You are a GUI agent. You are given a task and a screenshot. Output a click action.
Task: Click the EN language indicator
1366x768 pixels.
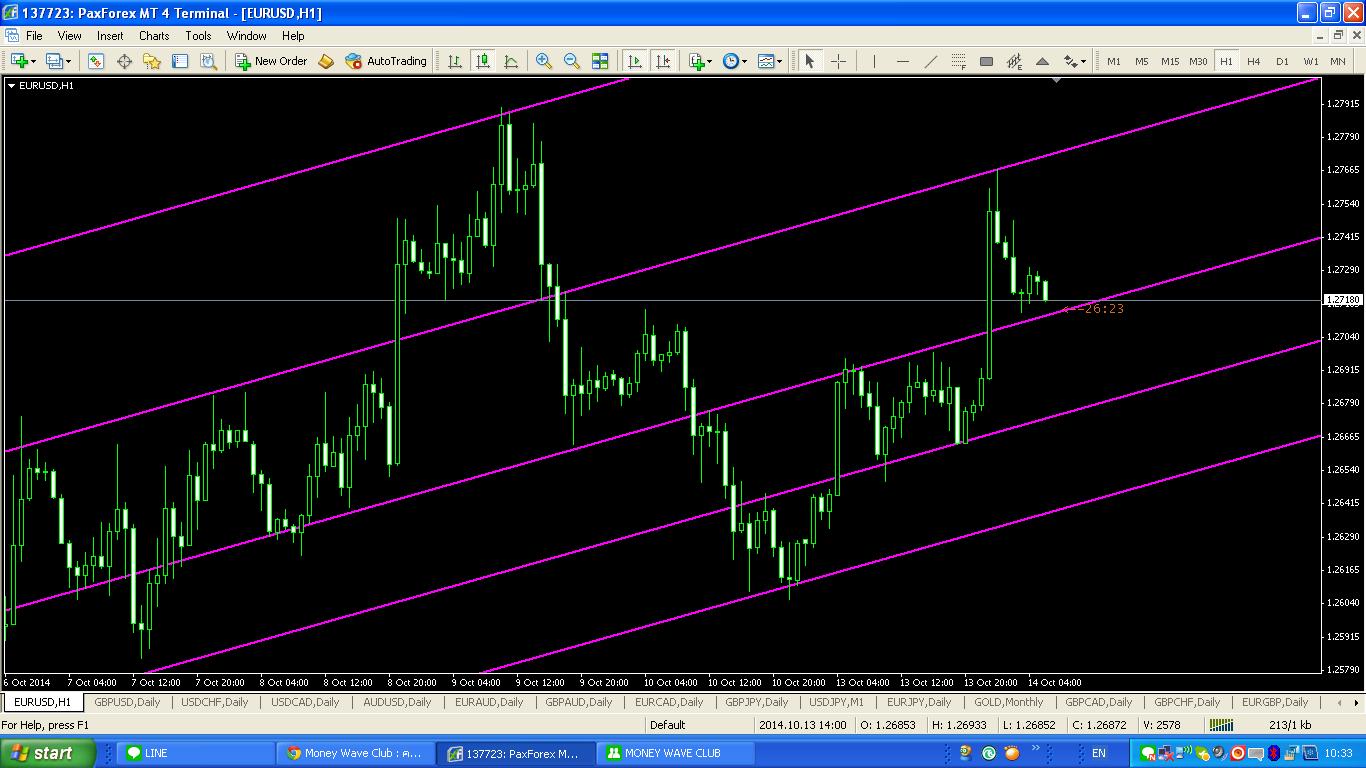[x=1099, y=753]
